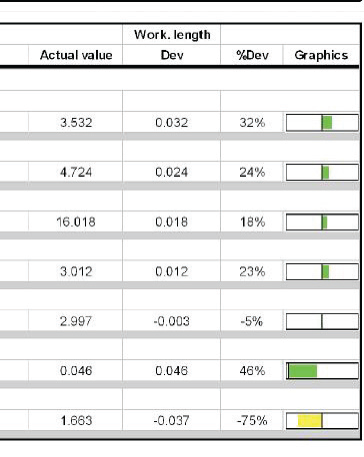Click the %Dev column header
The height and width of the screenshot is (457, 364).
(x=252, y=55)
